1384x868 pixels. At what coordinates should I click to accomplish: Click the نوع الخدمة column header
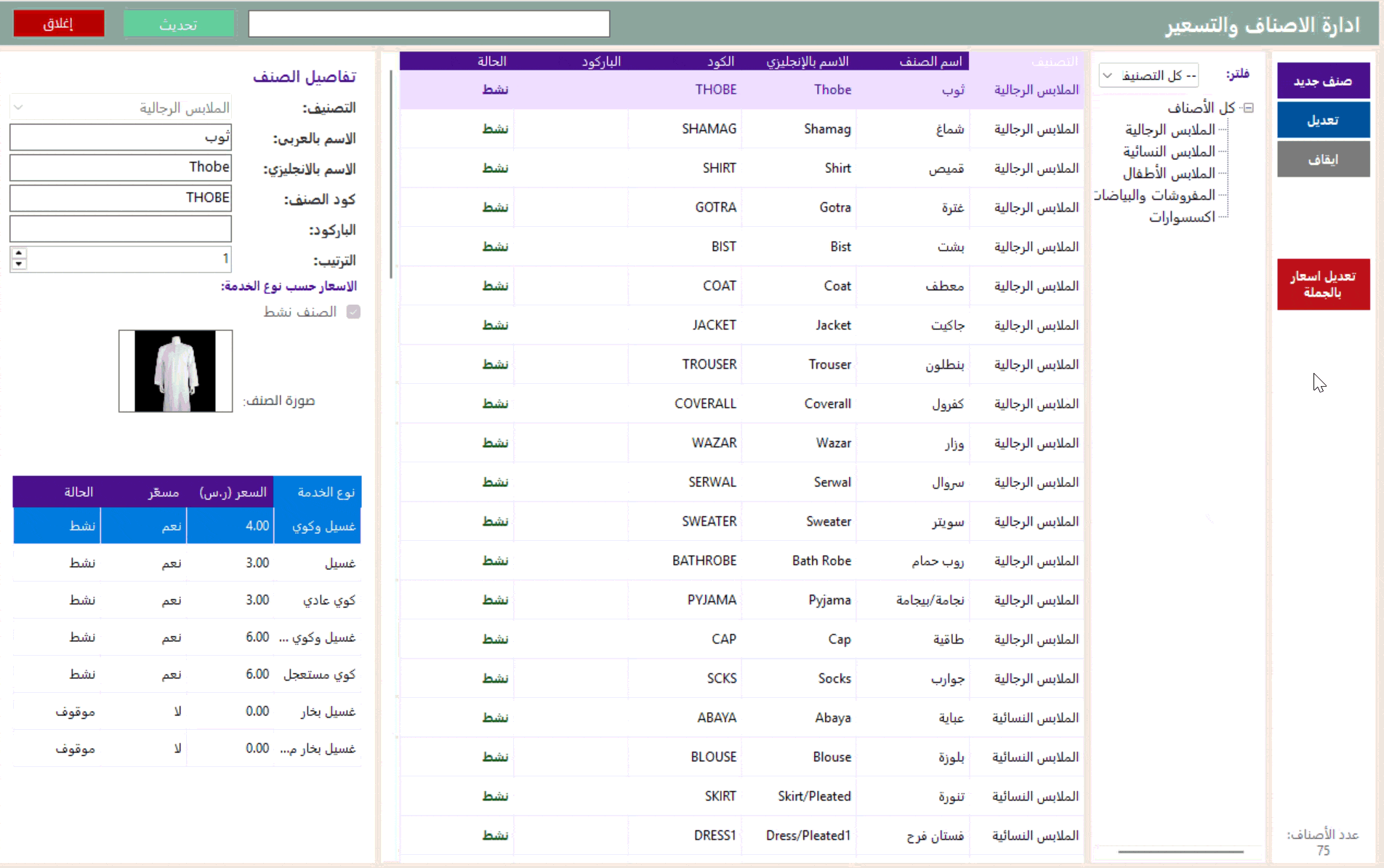coord(318,492)
